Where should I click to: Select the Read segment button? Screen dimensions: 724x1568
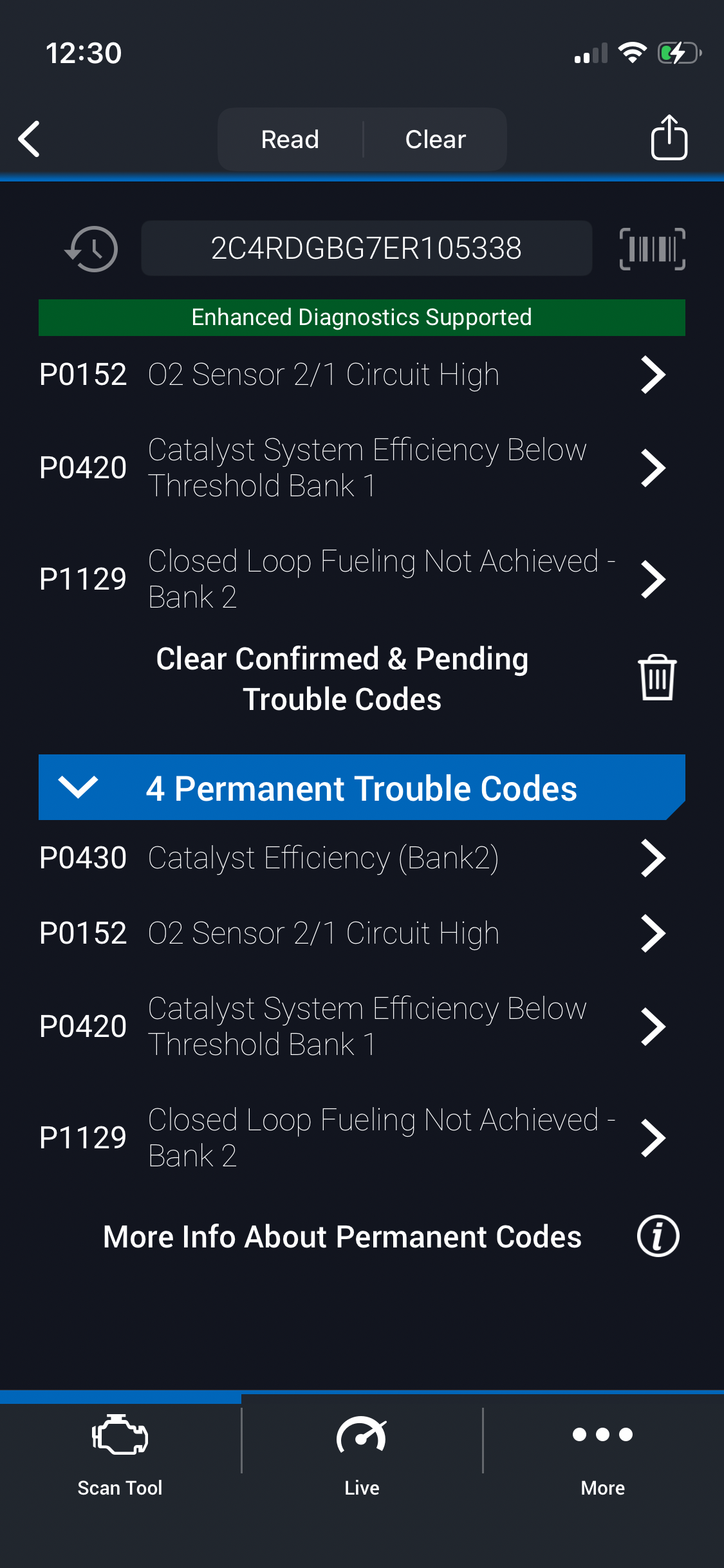point(290,139)
